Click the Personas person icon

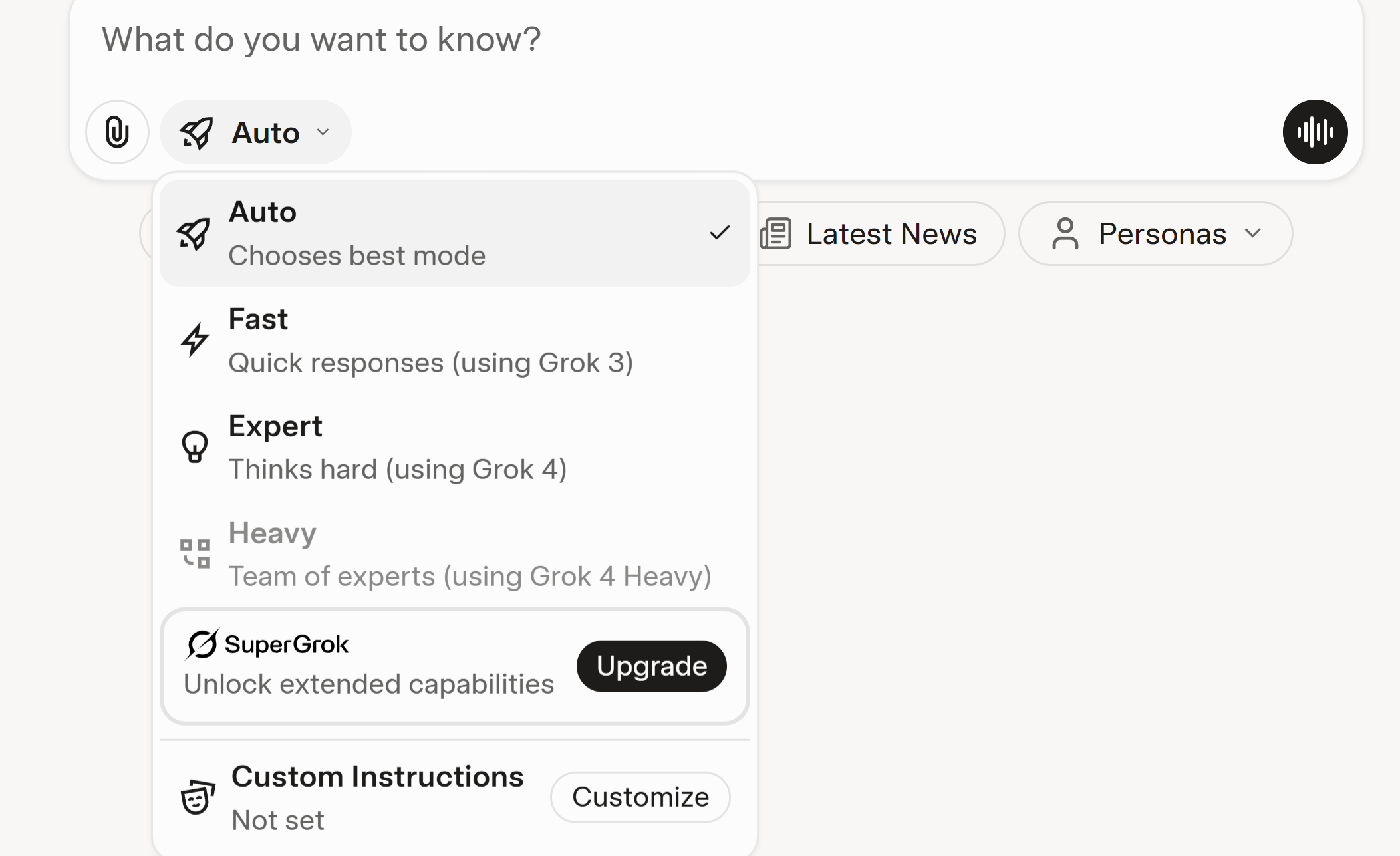(x=1065, y=234)
